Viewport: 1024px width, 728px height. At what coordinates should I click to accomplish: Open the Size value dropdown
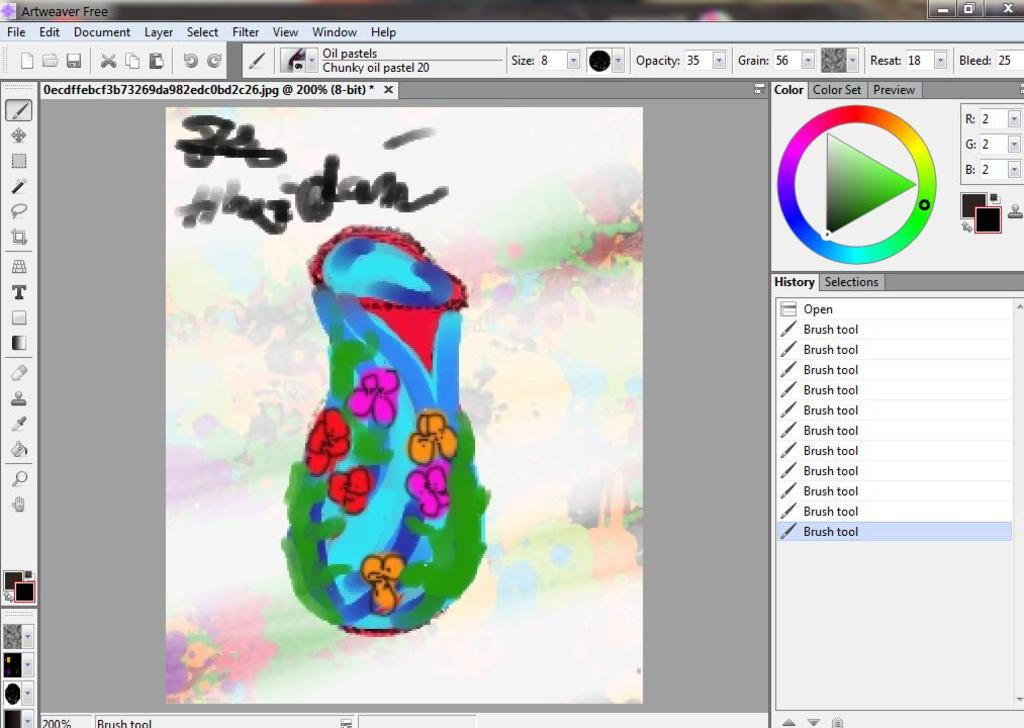point(573,61)
